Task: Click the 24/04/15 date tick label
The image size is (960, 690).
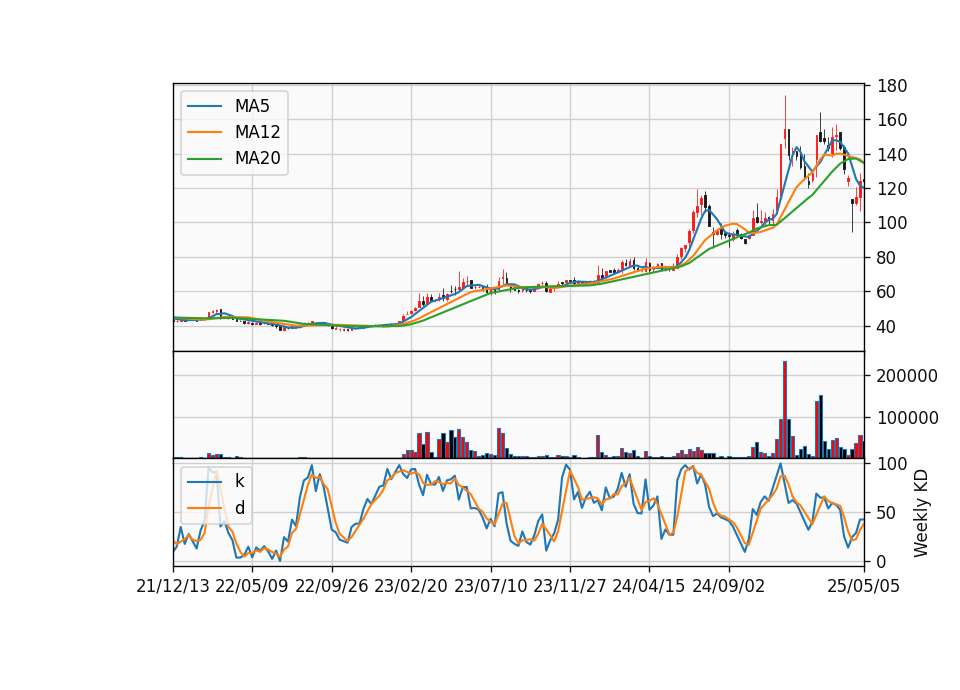Action: [x=648, y=586]
